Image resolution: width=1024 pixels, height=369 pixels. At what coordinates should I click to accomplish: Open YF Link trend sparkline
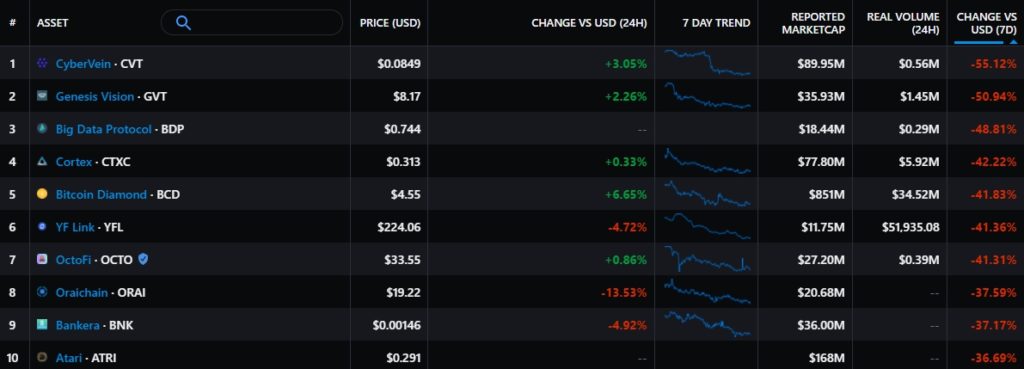pyautogui.click(x=707, y=227)
